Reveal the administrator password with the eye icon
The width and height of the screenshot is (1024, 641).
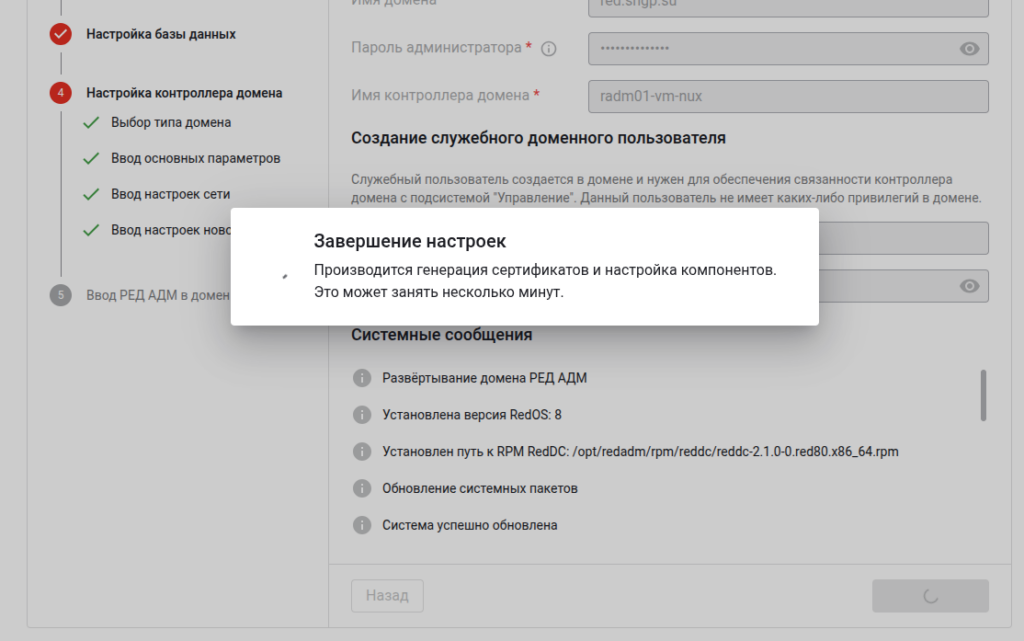(968, 47)
